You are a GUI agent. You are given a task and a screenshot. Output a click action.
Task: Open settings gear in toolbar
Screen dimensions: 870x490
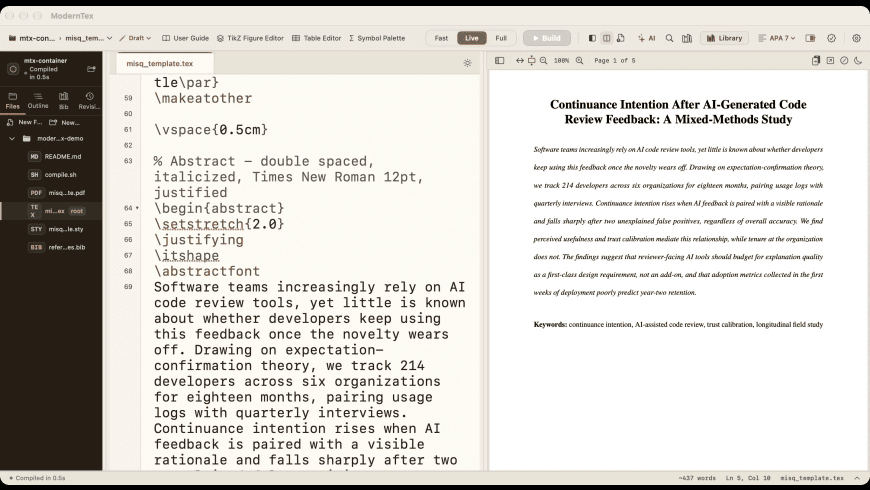(x=857, y=38)
